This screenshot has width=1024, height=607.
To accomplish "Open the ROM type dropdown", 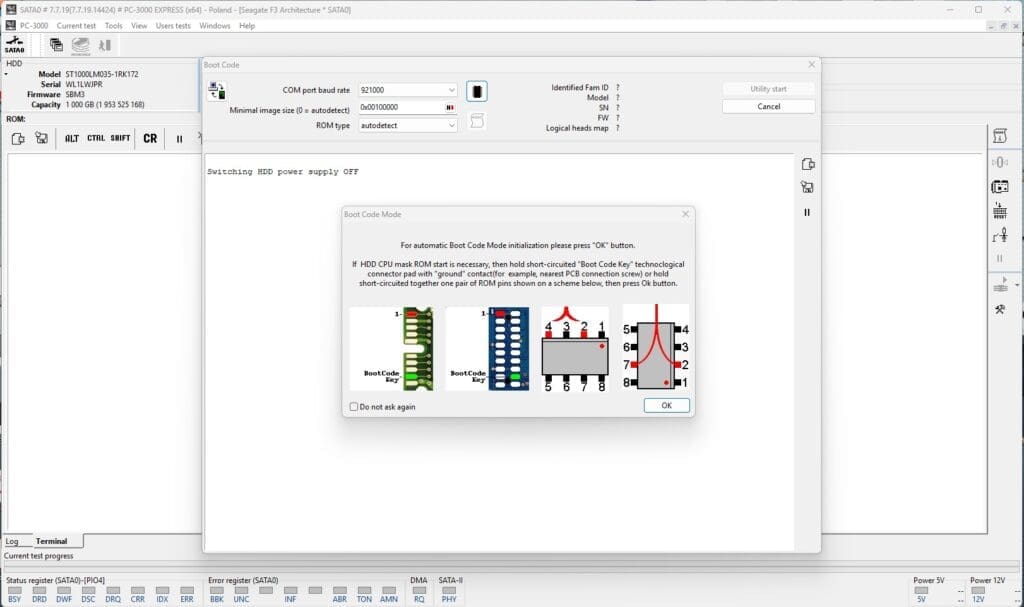I will point(451,125).
